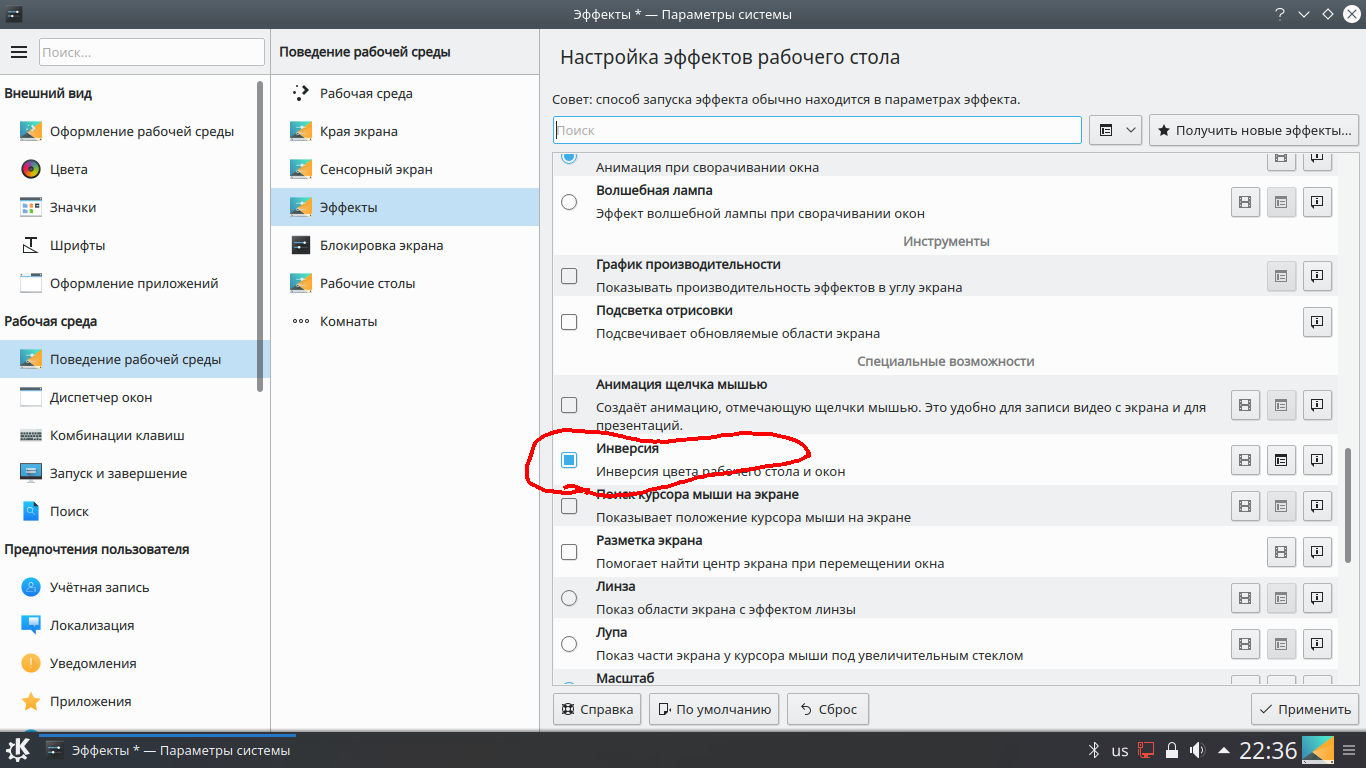The image size is (1366, 768).
Task: Click the show desktop icon beside clock
Action: coord(1318,750)
